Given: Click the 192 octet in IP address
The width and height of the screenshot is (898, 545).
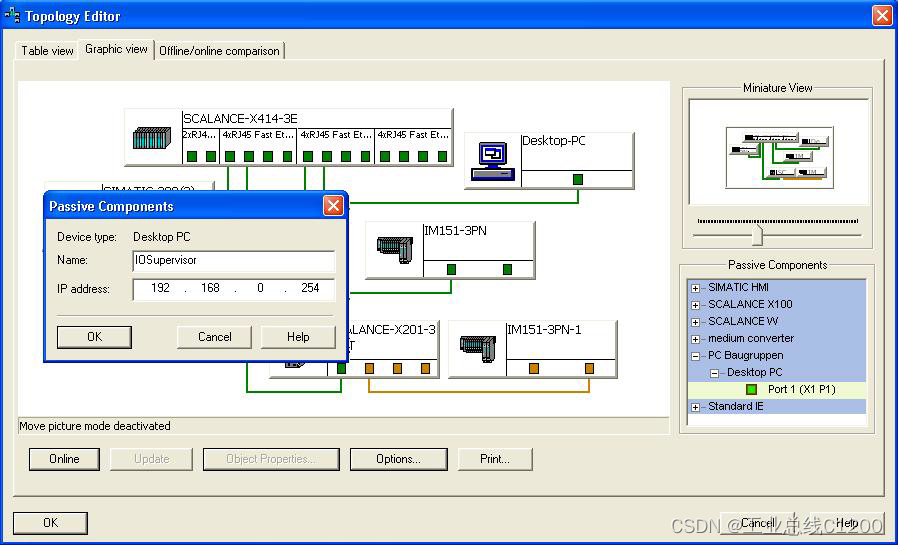Looking at the screenshot, I should [x=160, y=288].
